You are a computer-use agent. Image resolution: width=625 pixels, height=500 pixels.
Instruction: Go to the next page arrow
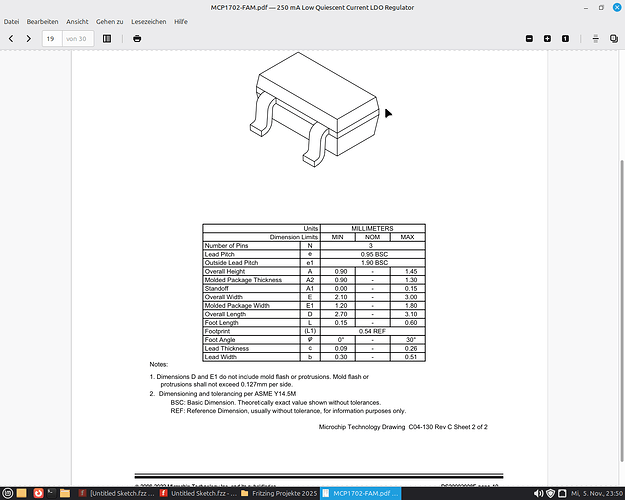click(x=29, y=38)
